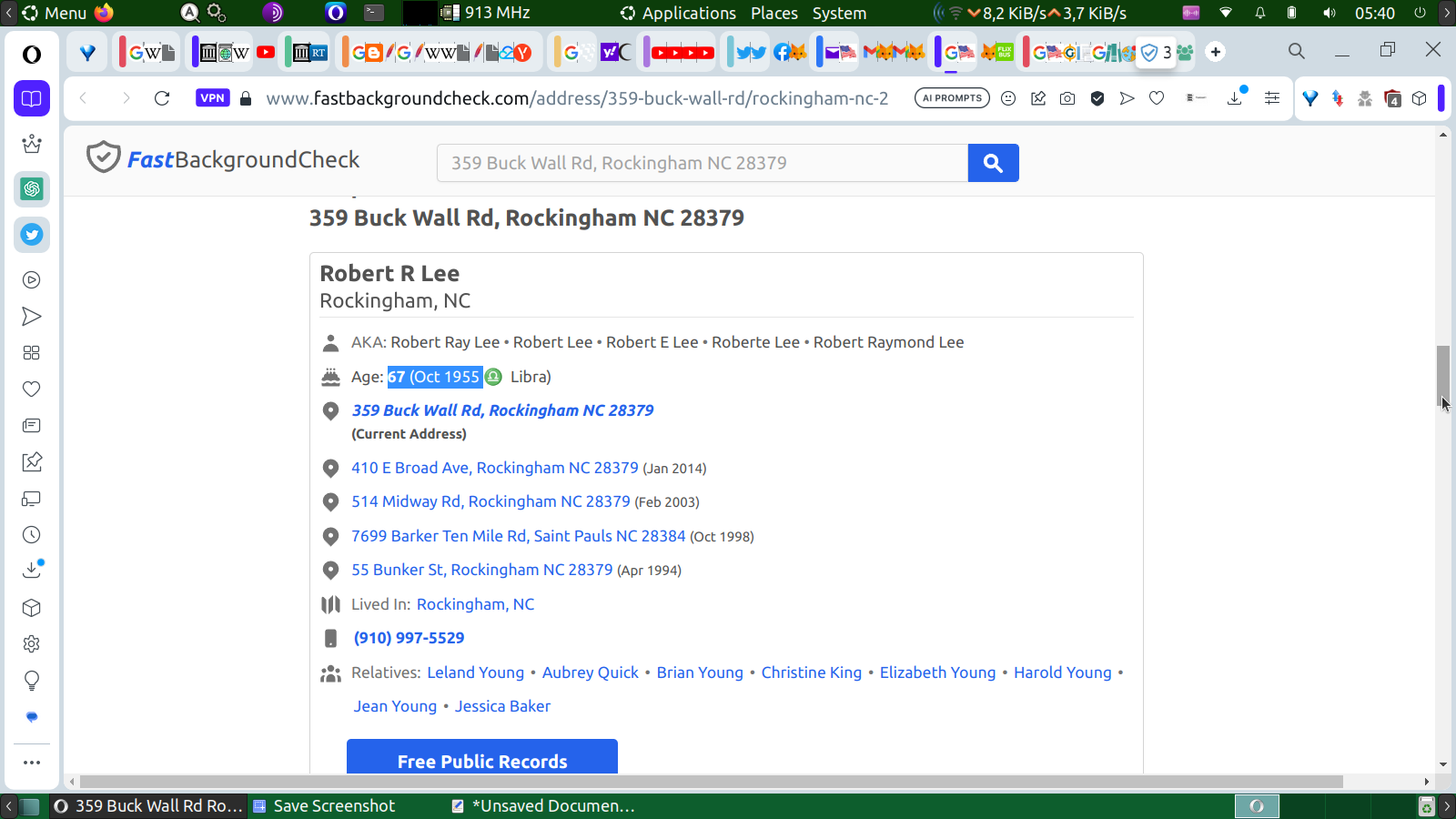Launch Firefox from the top panel
The image size is (1456, 819).
pos(105,13)
